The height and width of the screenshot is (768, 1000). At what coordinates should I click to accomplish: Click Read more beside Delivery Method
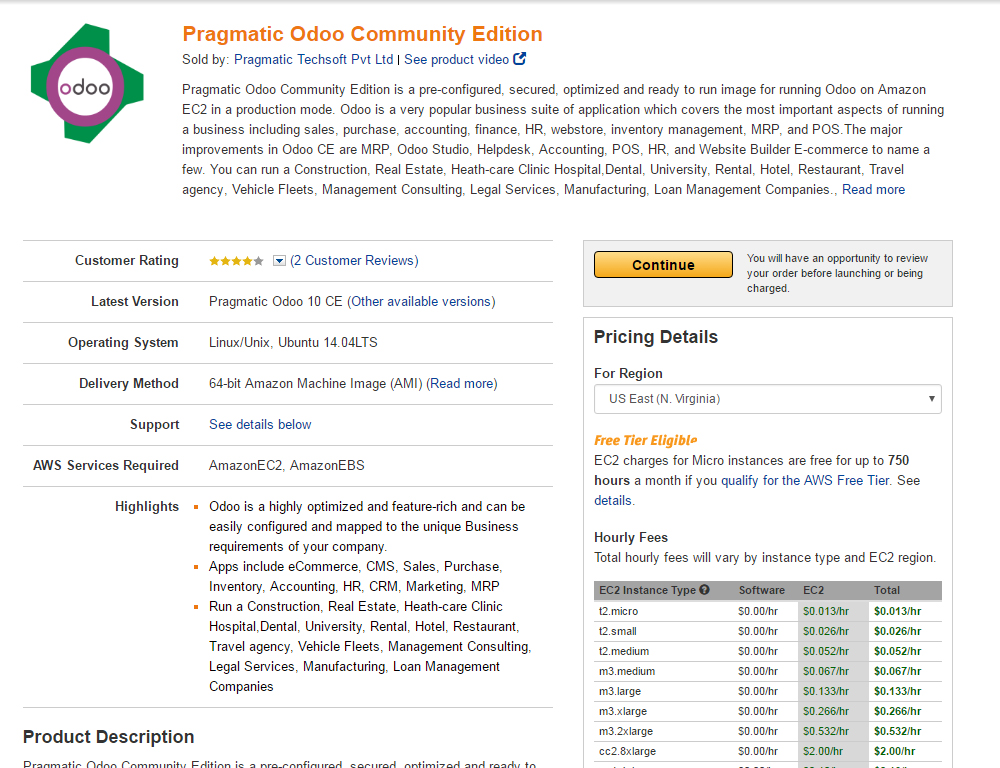coord(462,383)
